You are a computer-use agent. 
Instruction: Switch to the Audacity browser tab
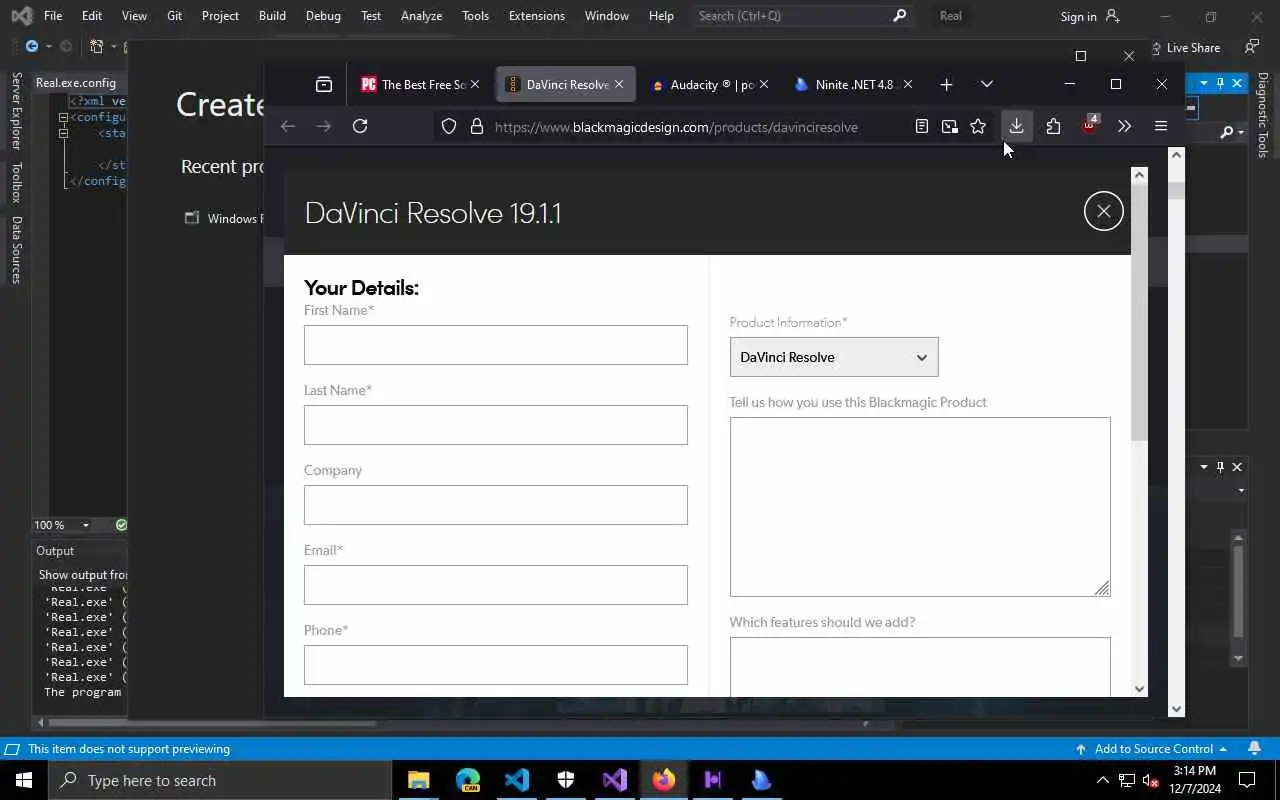click(x=710, y=84)
